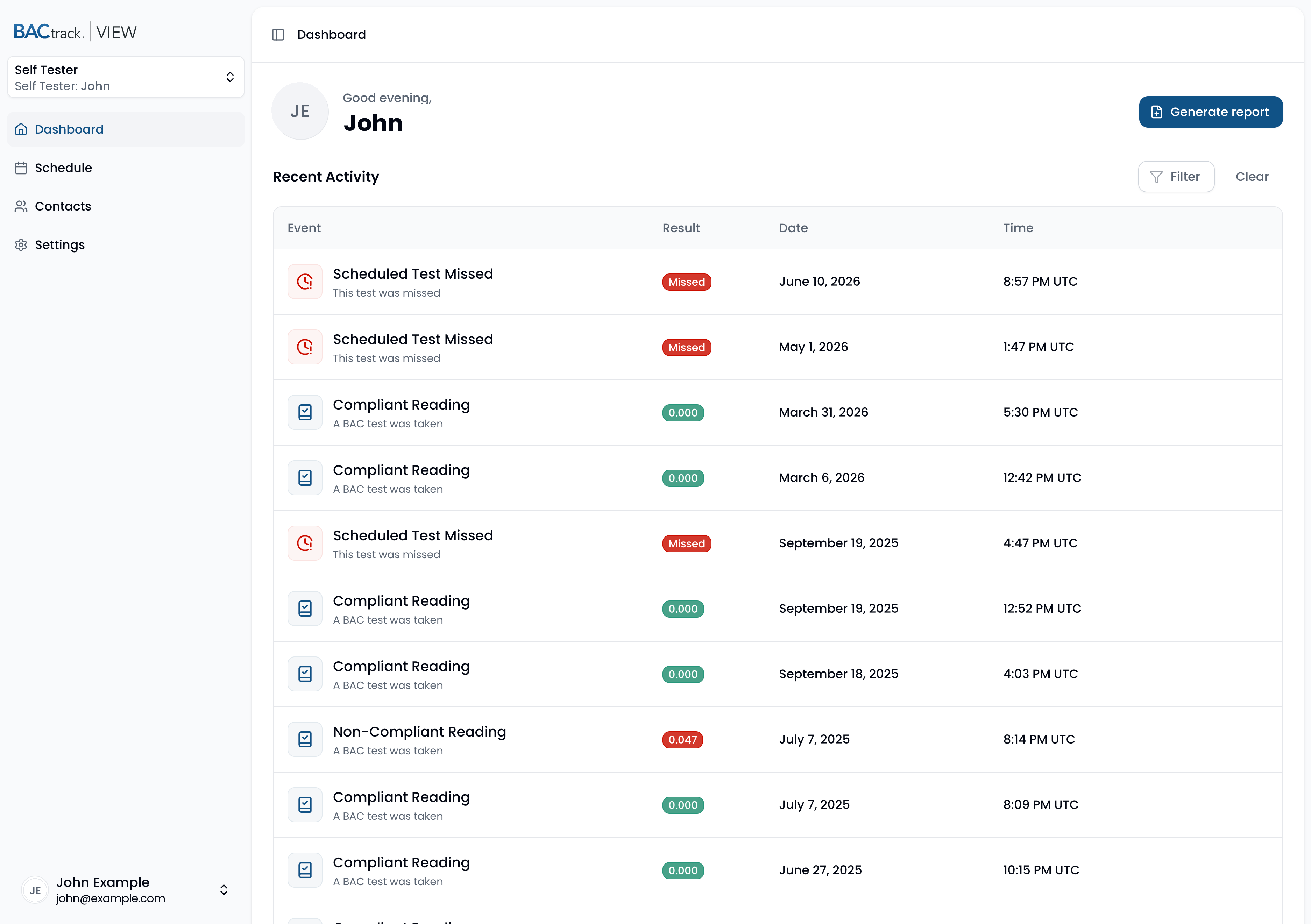
Task: Click missed-test icon for June 10, 2026
Action: tap(305, 282)
